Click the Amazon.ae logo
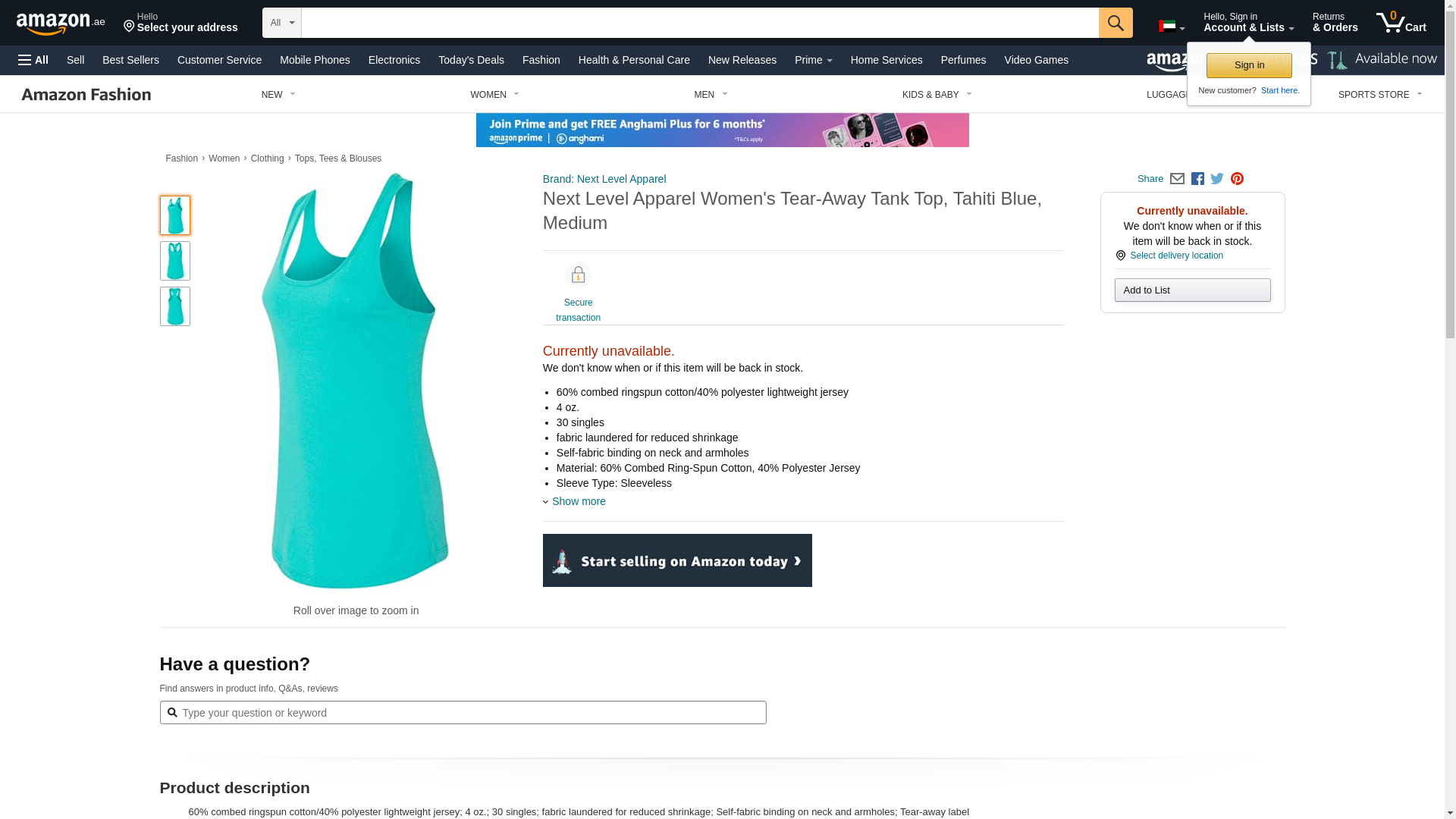Screen dimensions: 1456x819 (x=61, y=23)
